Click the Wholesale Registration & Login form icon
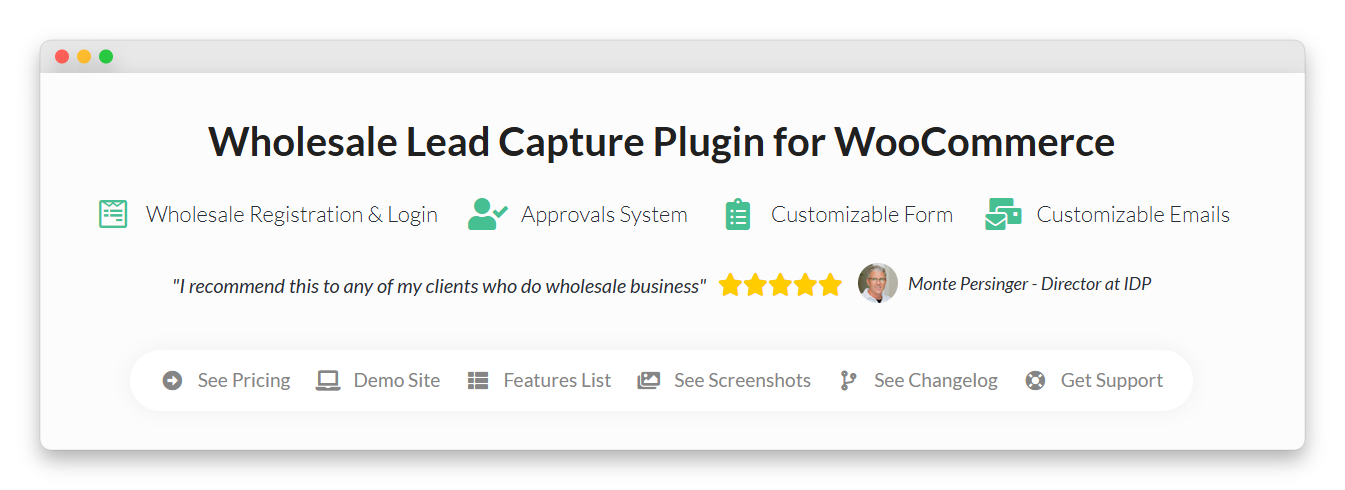This screenshot has height=490, width=1345. click(113, 214)
